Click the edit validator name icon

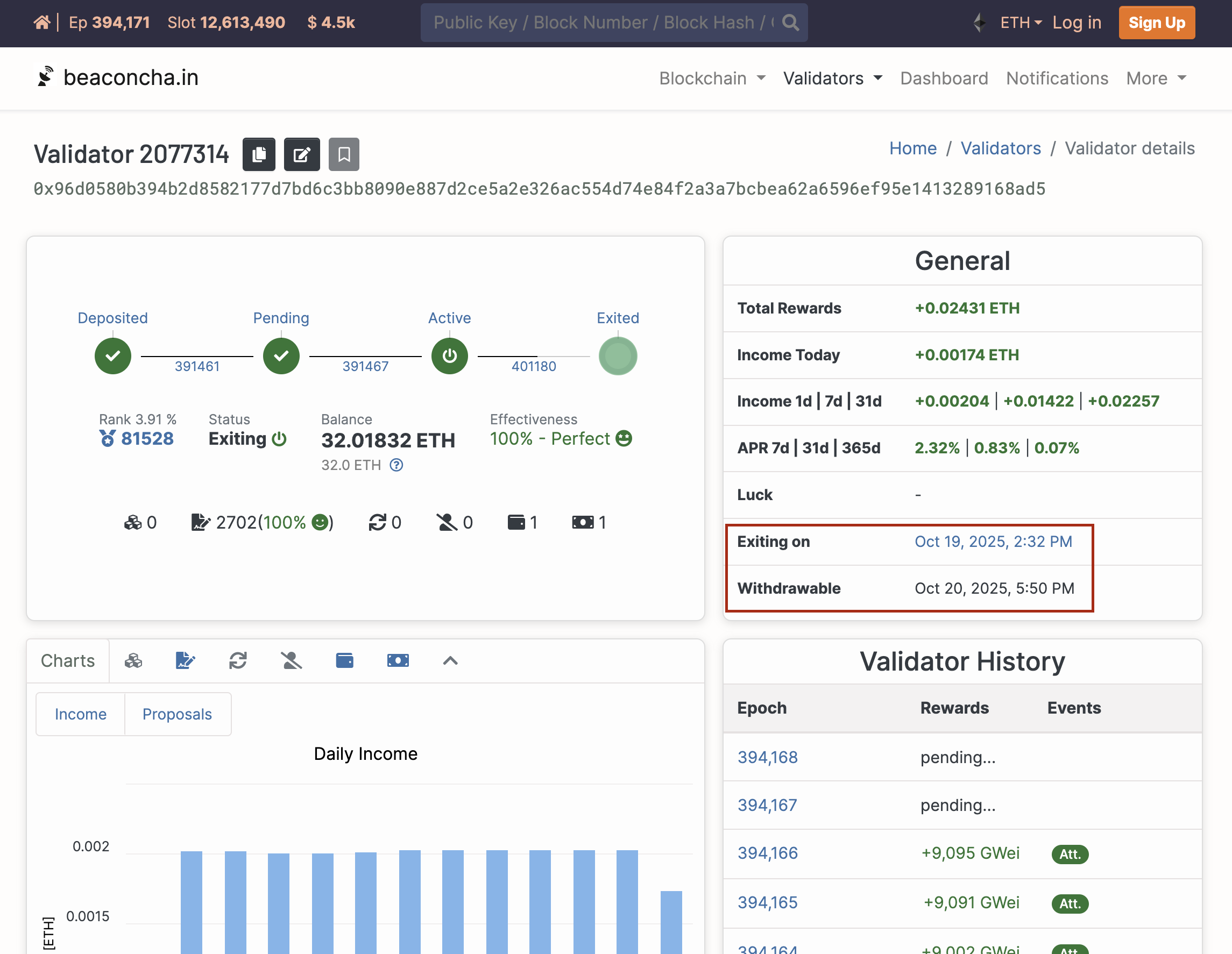pos(302,154)
